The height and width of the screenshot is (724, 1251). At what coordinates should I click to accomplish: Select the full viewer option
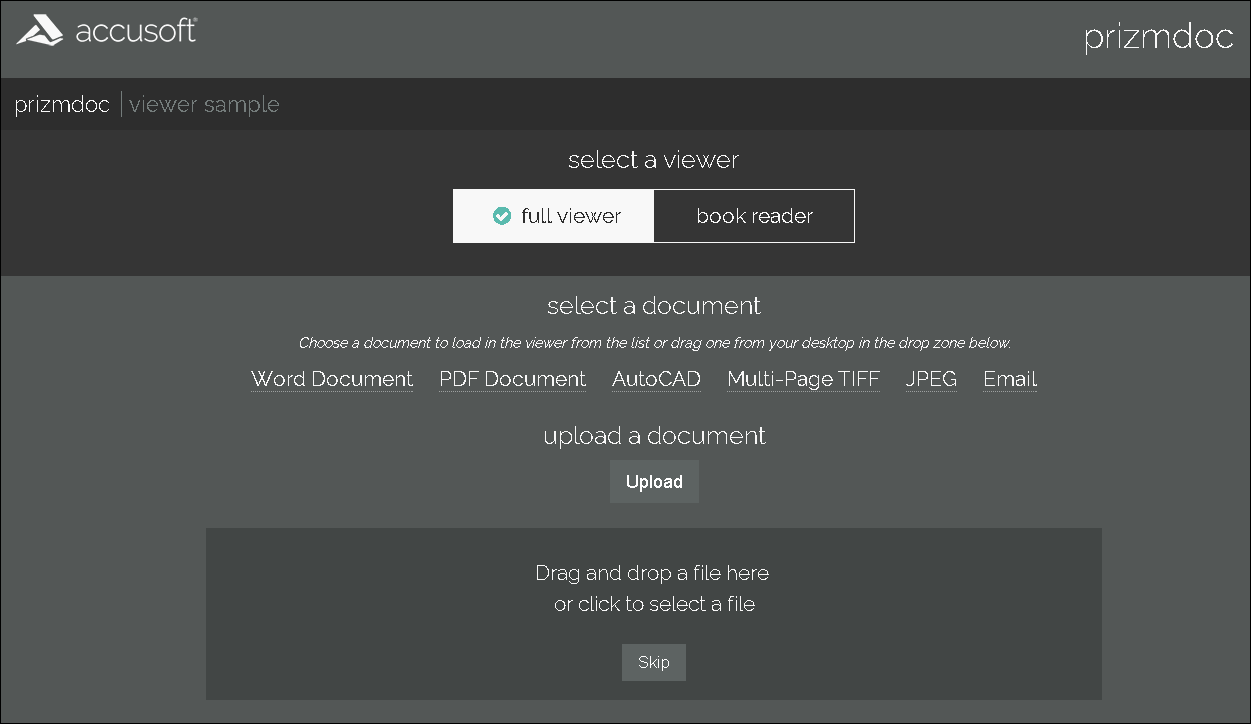(x=553, y=215)
